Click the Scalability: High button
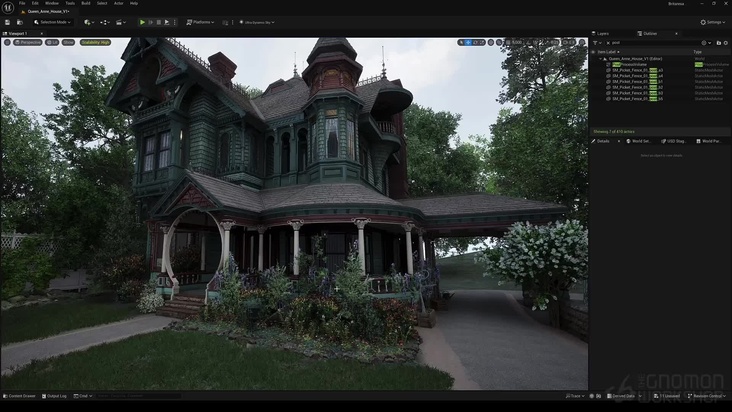The height and width of the screenshot is (412, 732). 96,42
